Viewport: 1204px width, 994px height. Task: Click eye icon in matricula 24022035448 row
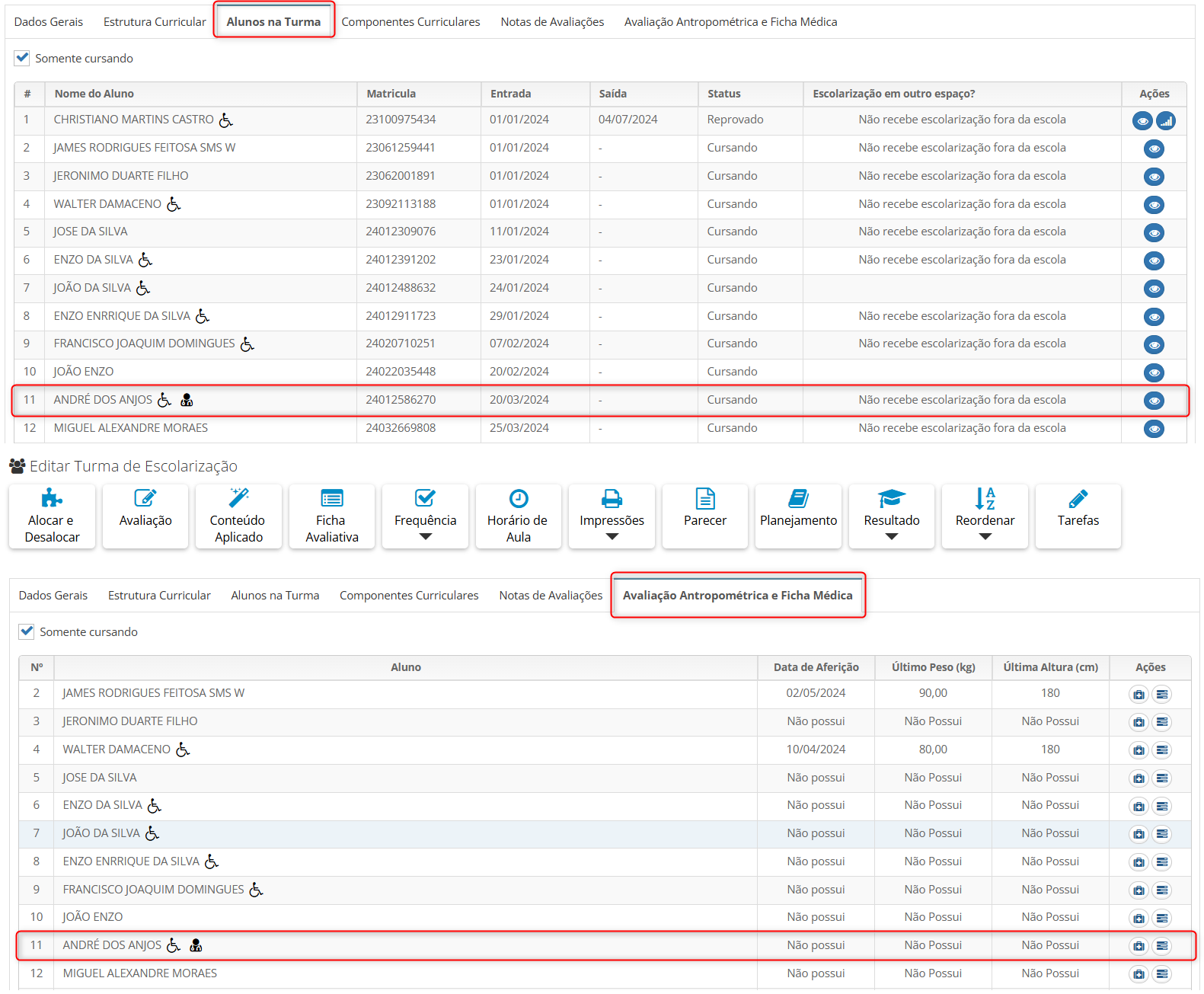point(1154,372)
